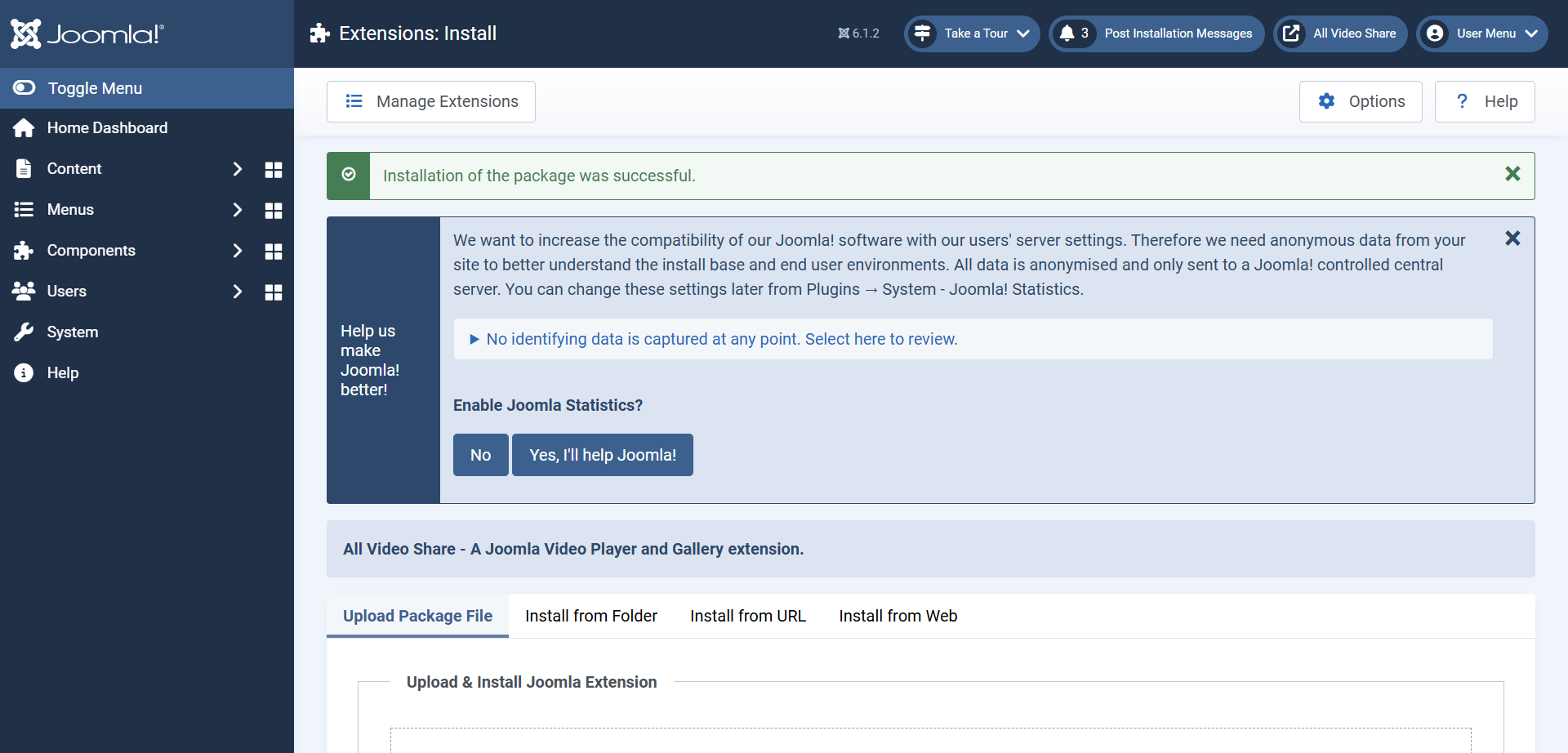1568x753 pixels.
Task: Click the Content document icon
Action: [x=24, y=169]
